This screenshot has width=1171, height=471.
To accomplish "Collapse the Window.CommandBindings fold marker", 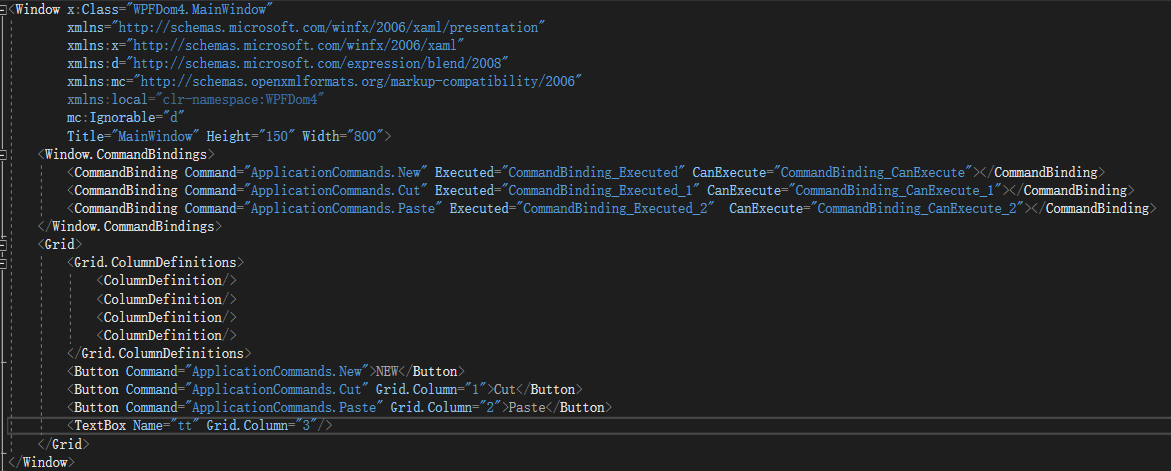I will click(6, 155).
